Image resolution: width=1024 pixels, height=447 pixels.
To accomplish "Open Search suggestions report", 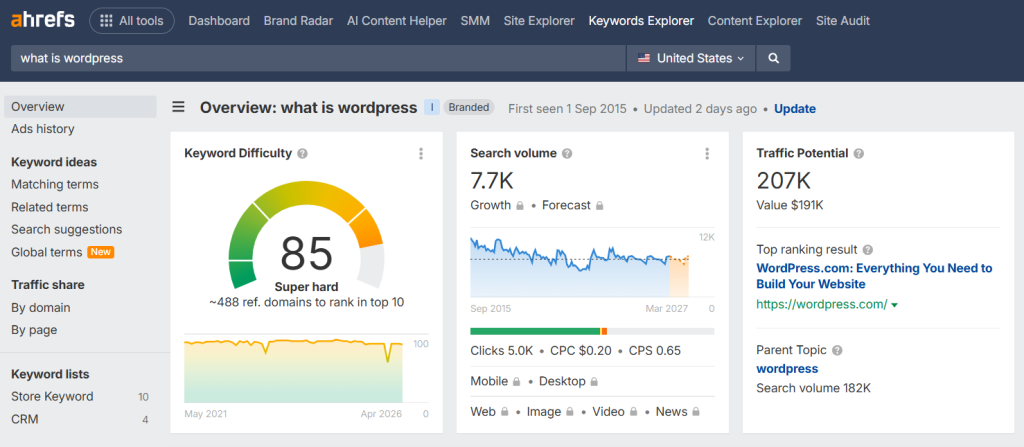I will [67, 229].
